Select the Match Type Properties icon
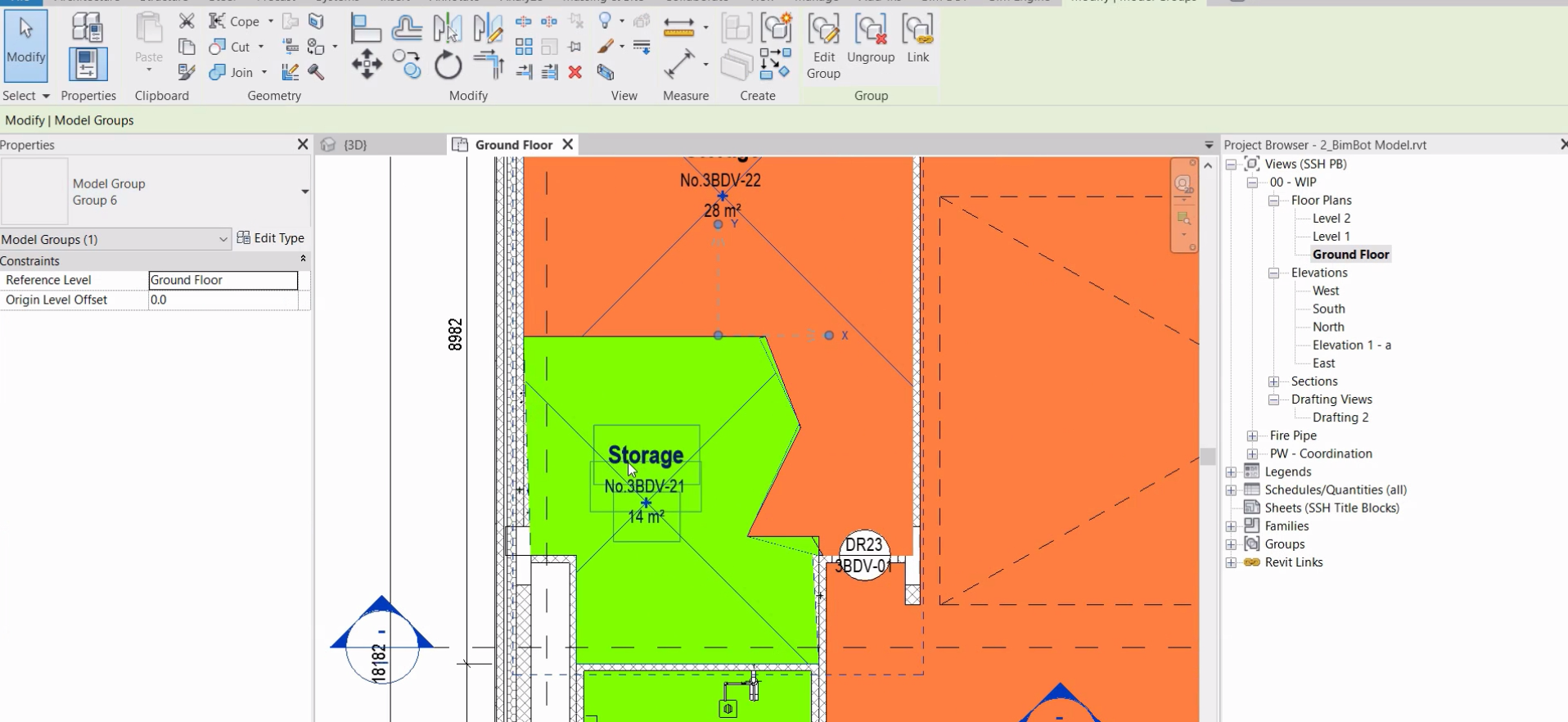The width and height of the screenshot is (1568, 722). [187, 72]
